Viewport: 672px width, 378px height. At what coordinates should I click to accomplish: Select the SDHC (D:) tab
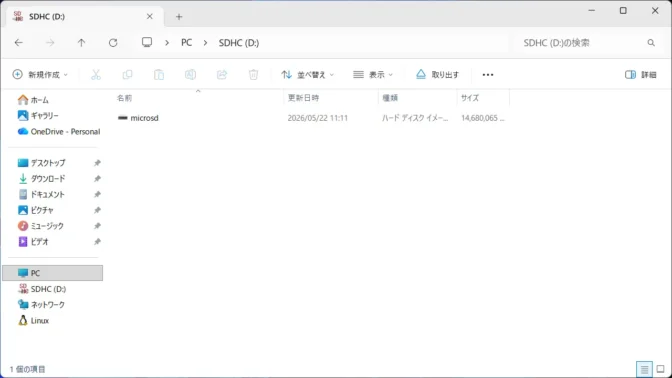85,16
